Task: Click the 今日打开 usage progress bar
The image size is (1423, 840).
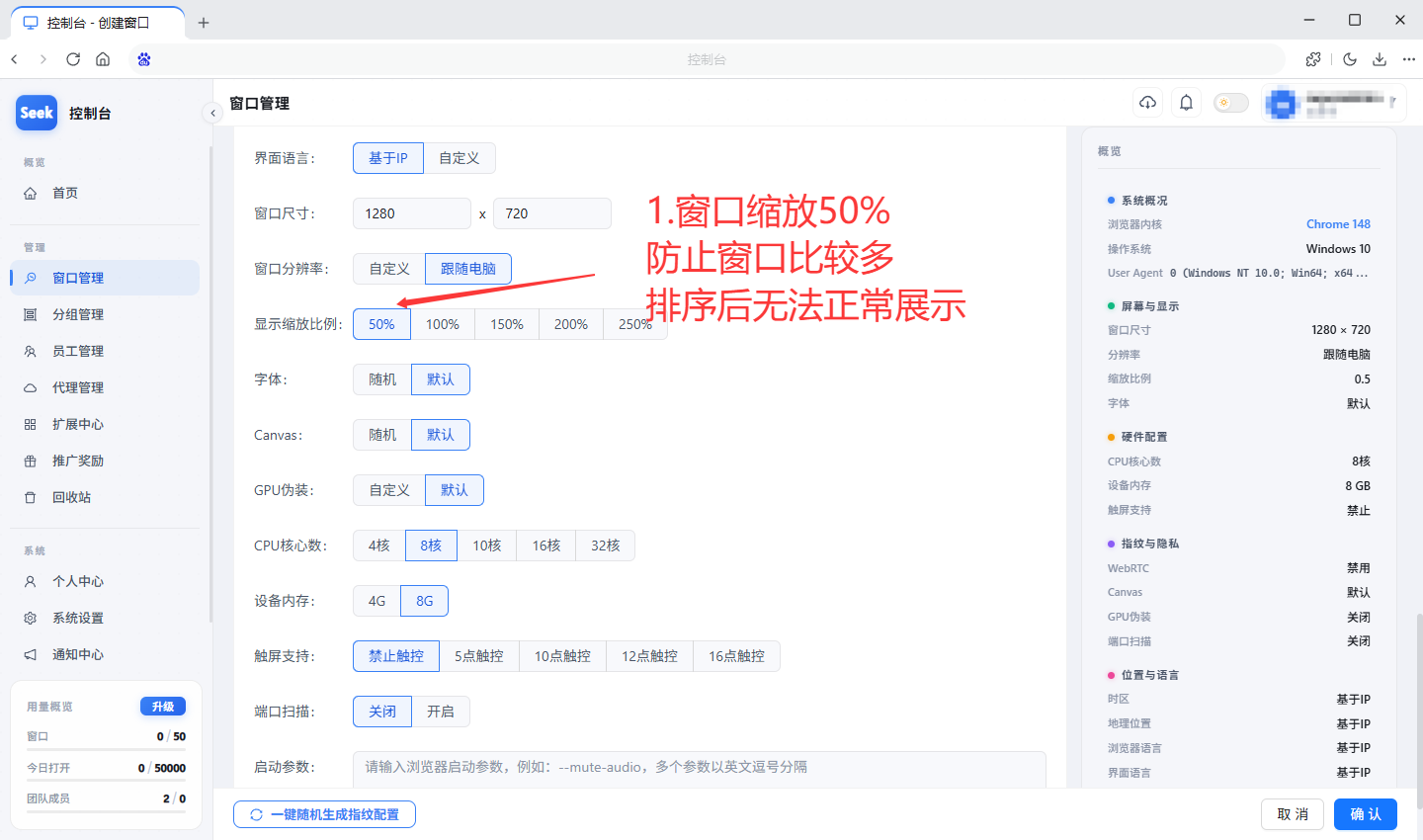Action: point(106,782)
